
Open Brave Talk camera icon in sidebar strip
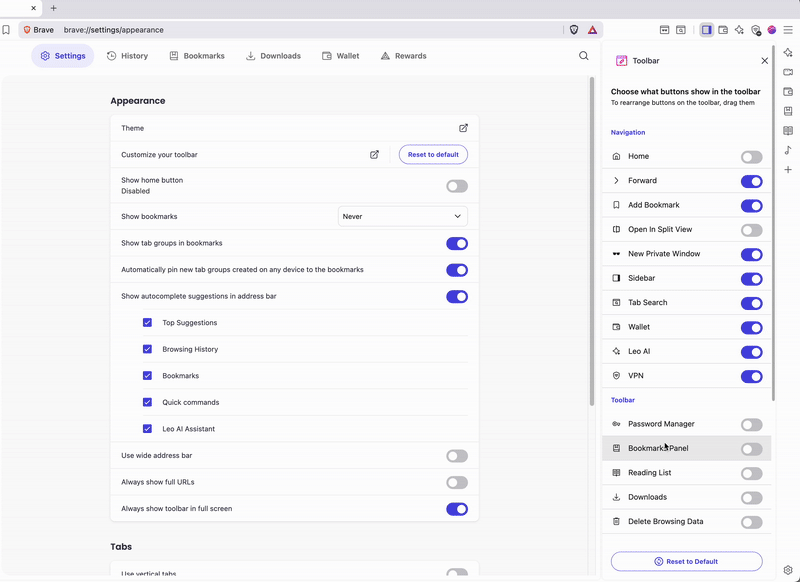click(x=788, y=72)
